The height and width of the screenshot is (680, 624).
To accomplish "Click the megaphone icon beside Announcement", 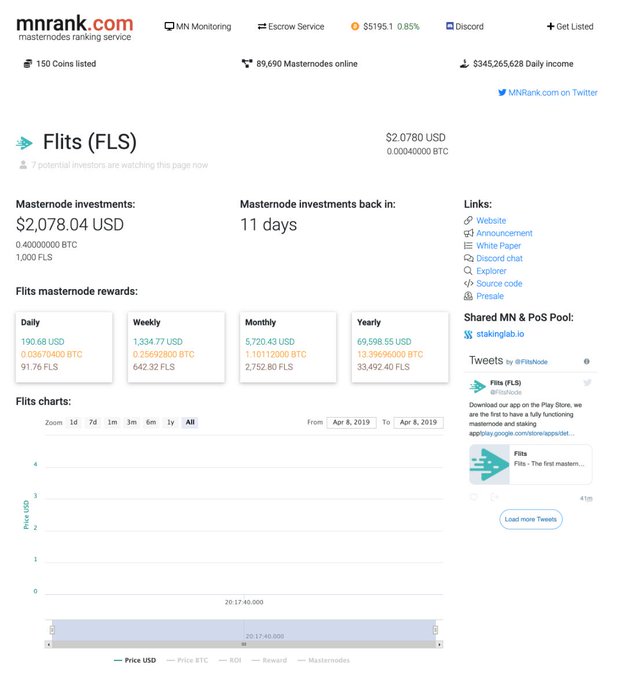I will 468,233.
